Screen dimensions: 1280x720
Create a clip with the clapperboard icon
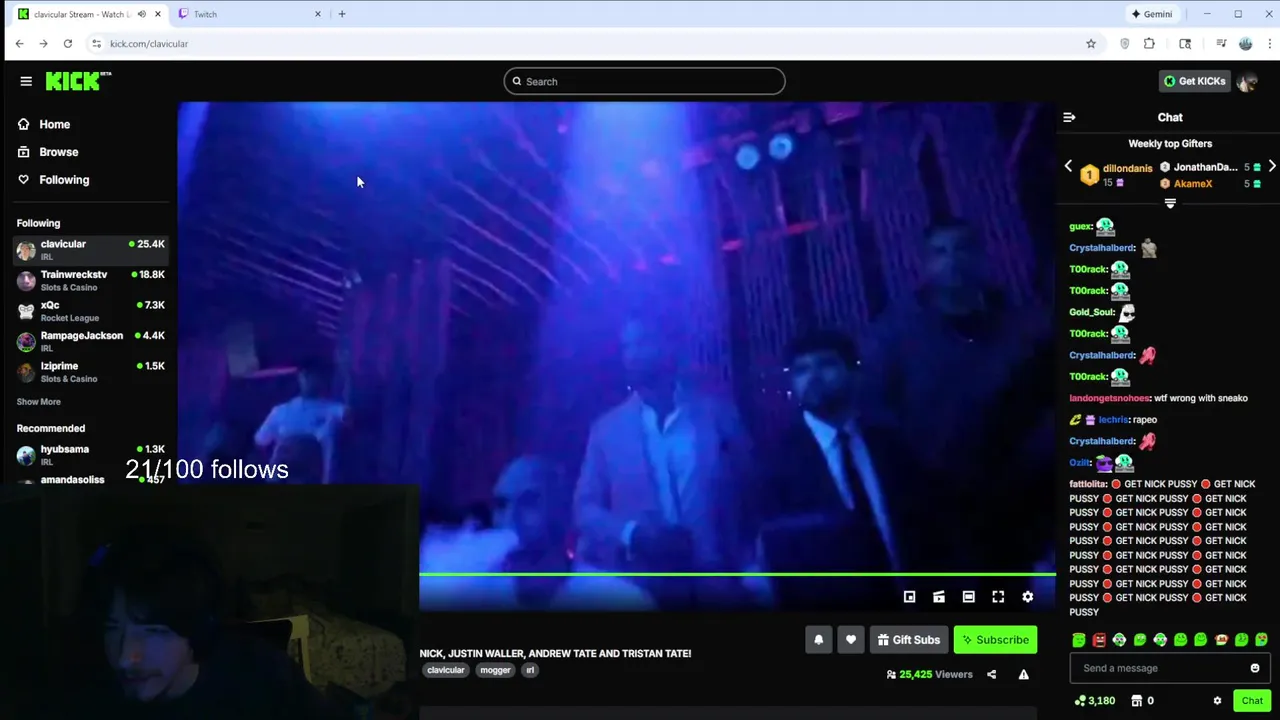point(939,597)
